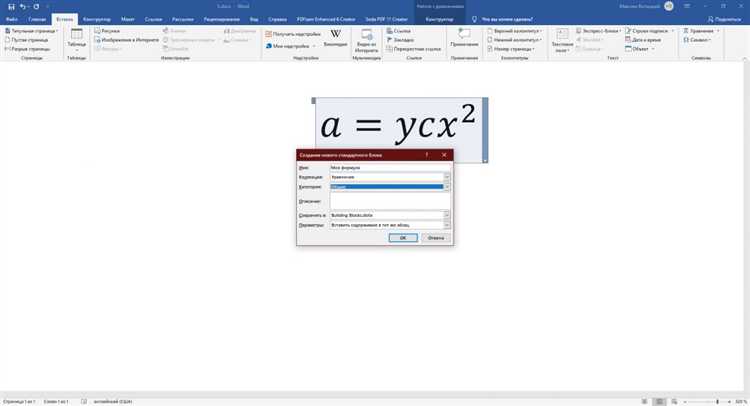
Task: Open the Сохранить в dropdown list
Action: (x=447, y=215)
